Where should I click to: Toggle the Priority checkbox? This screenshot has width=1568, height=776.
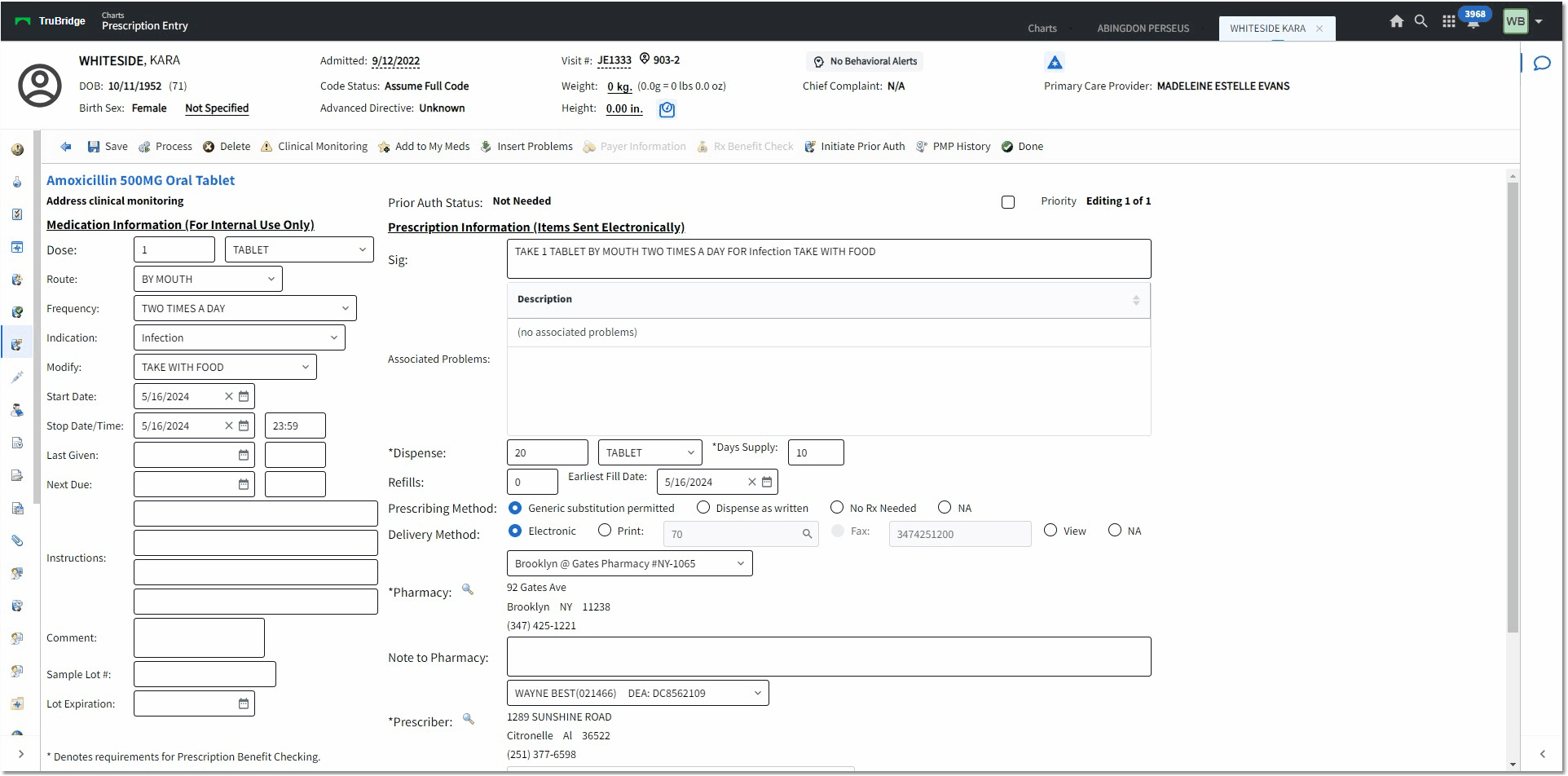click(1008, 202)
